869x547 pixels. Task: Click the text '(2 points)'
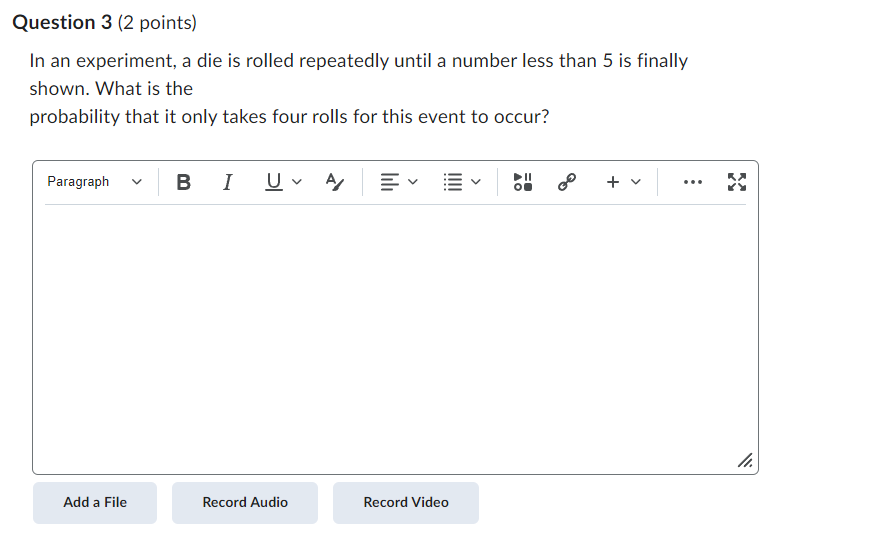click(157, 23)
